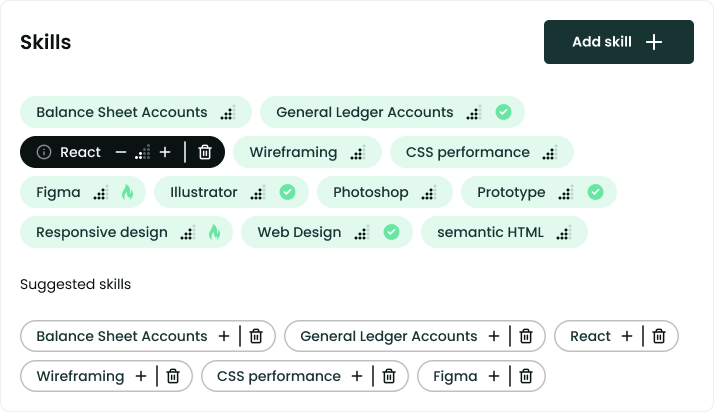
Task: Open the info icon on the React chip
Action: click(x=44, y=152)
